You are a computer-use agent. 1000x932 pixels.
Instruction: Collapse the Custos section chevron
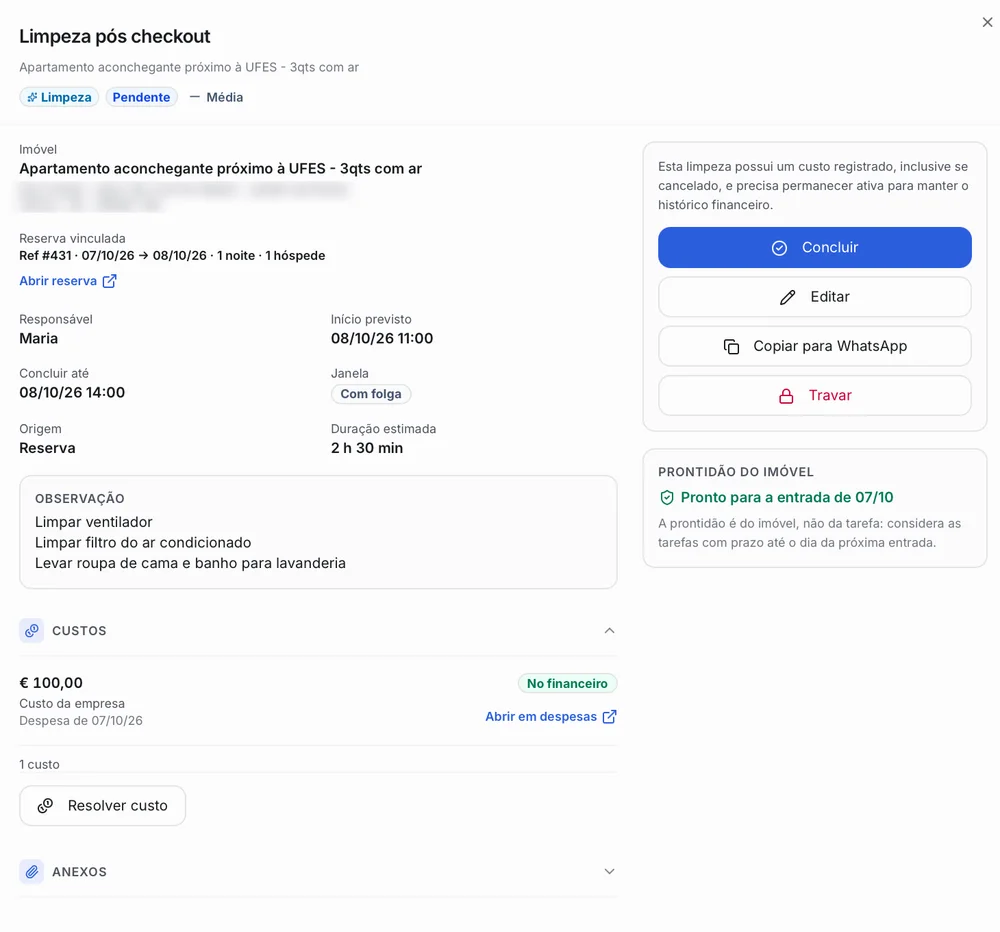pyautogui.click(x=609, y=630)
